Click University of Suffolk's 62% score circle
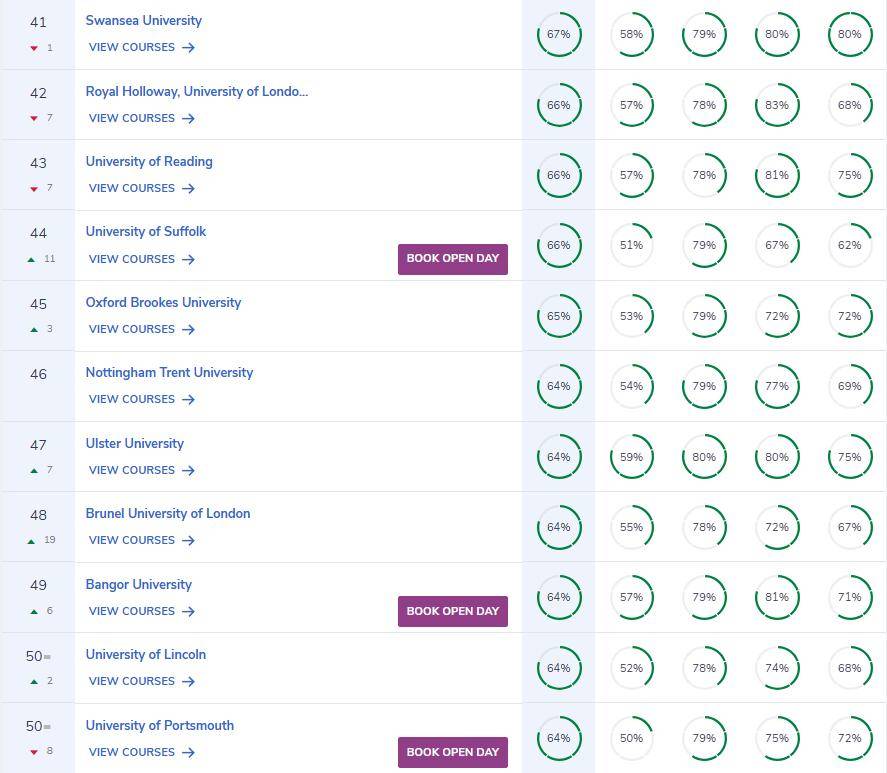Viewport: 887px width, 773px height. 850,246
